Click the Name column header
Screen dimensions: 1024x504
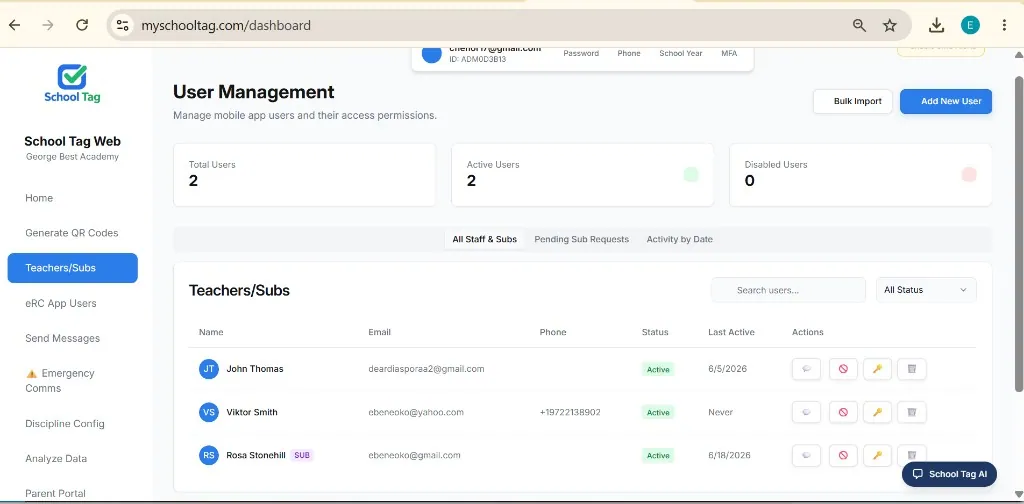click(x=211, y=332)
